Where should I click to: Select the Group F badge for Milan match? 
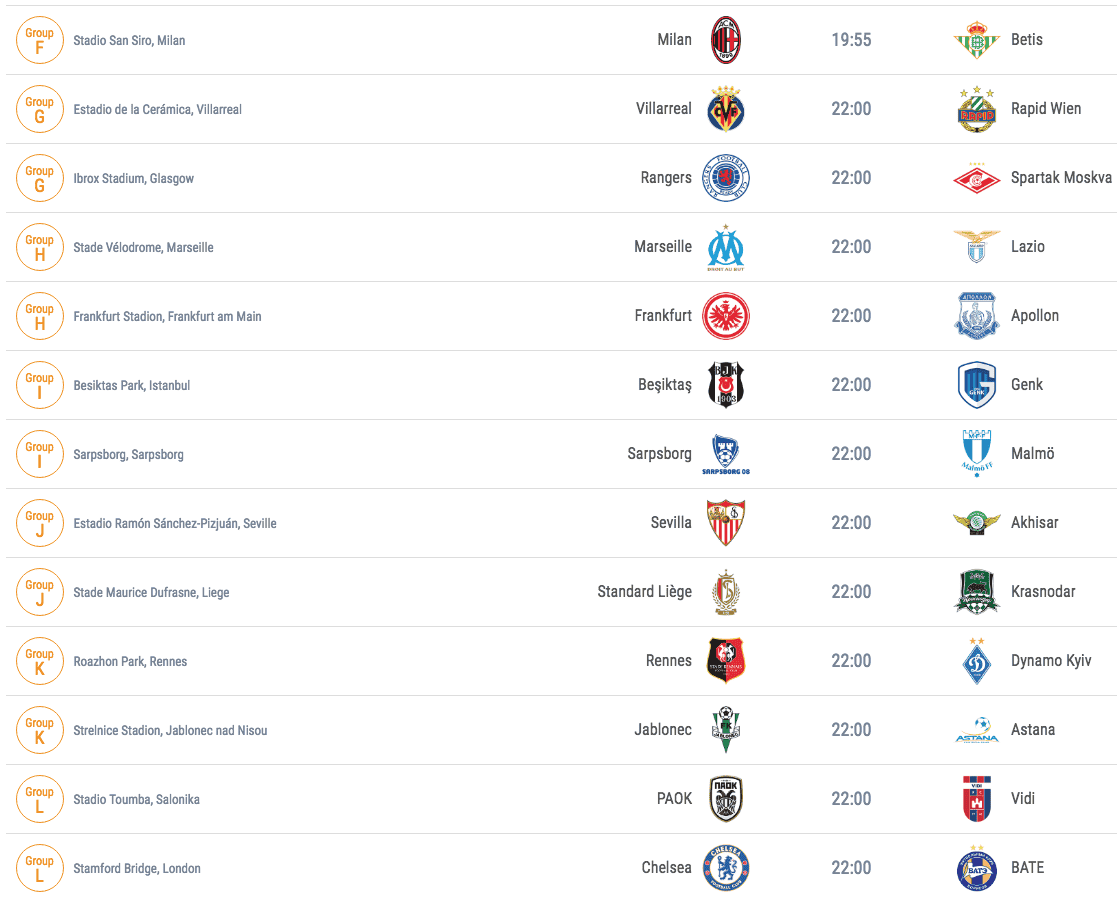40,41
